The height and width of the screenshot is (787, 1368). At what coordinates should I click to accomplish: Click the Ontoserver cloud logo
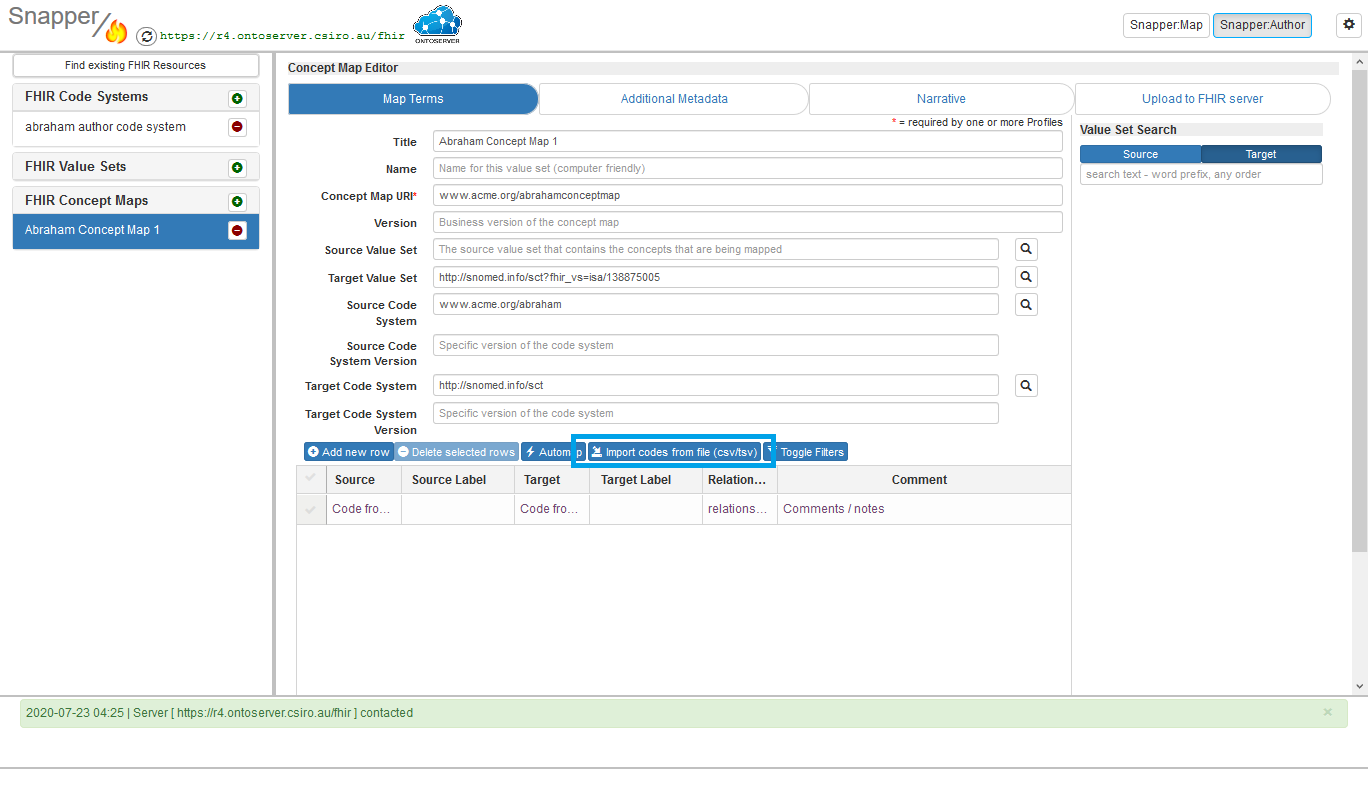click(x=437, y=25)
